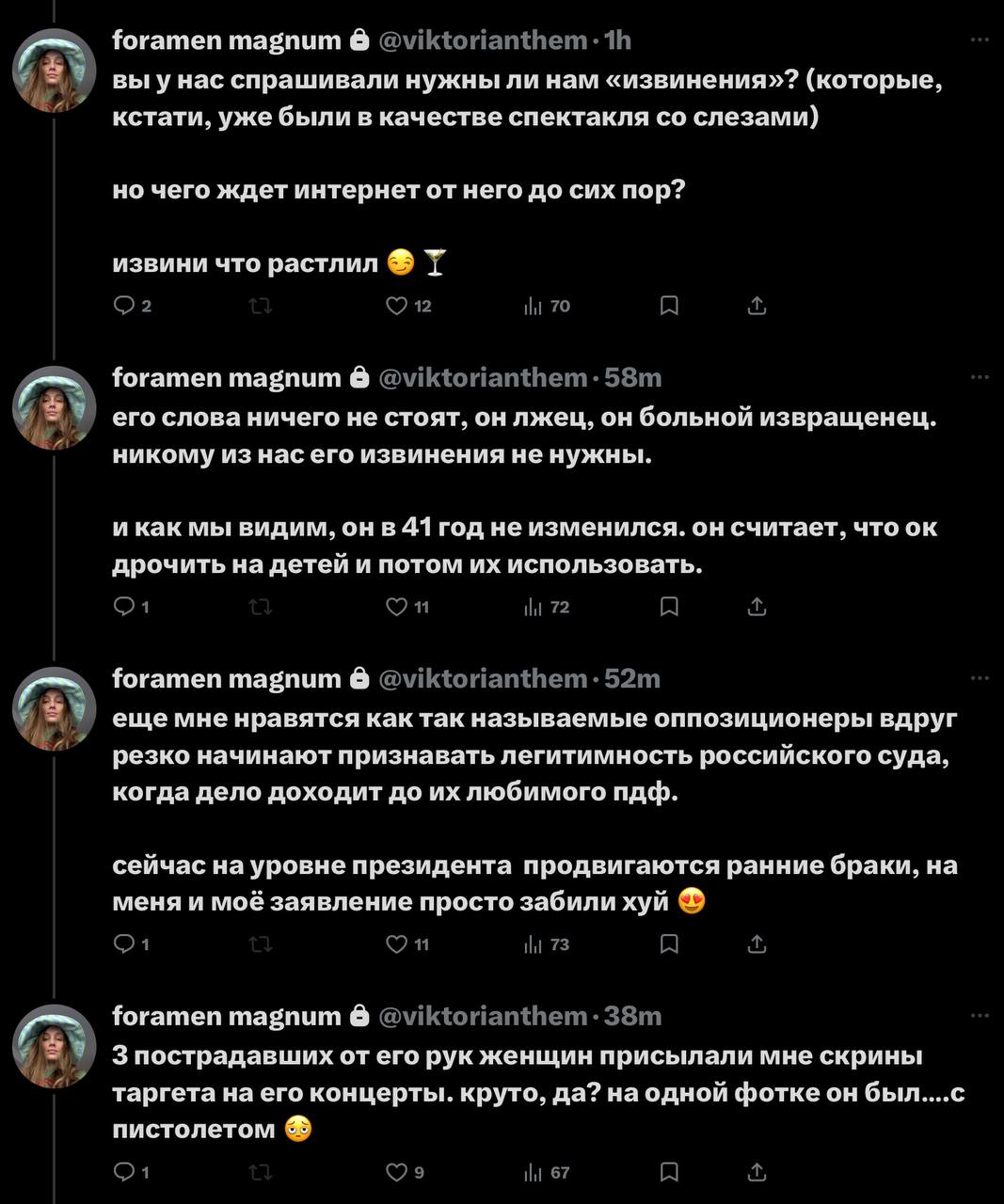
Task: Retweet the tweet posted 58m ago
Action: coord(261,608)
